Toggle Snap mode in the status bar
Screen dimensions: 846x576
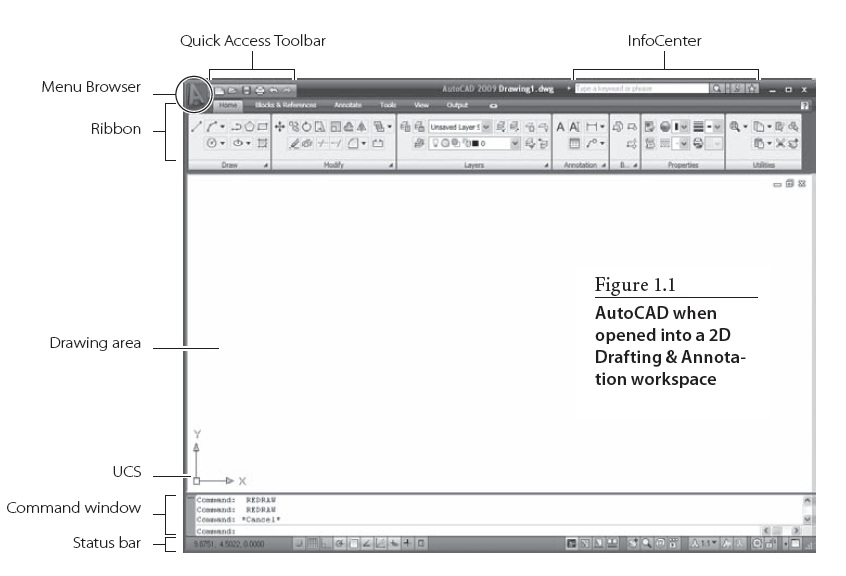tap(299, 543)
